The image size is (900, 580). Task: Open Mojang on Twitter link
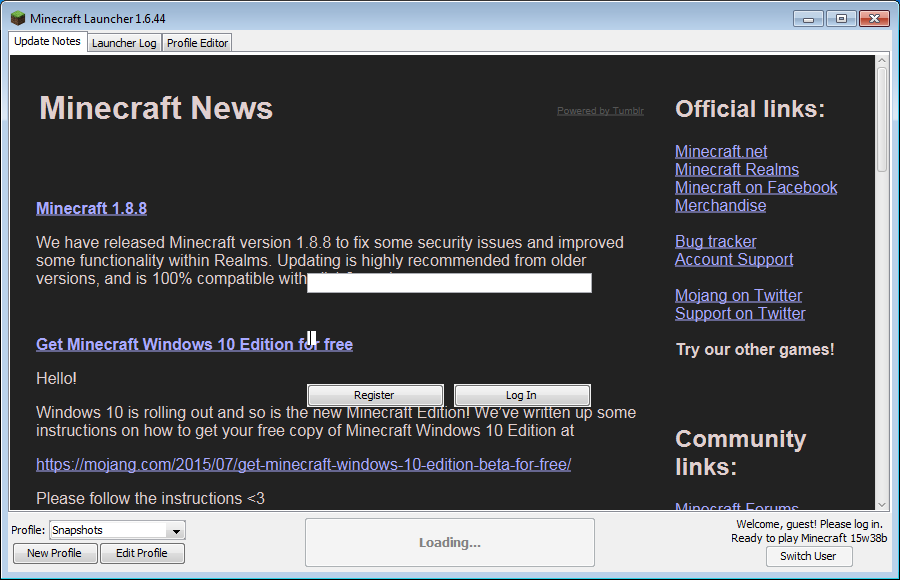tap(739, 295)
